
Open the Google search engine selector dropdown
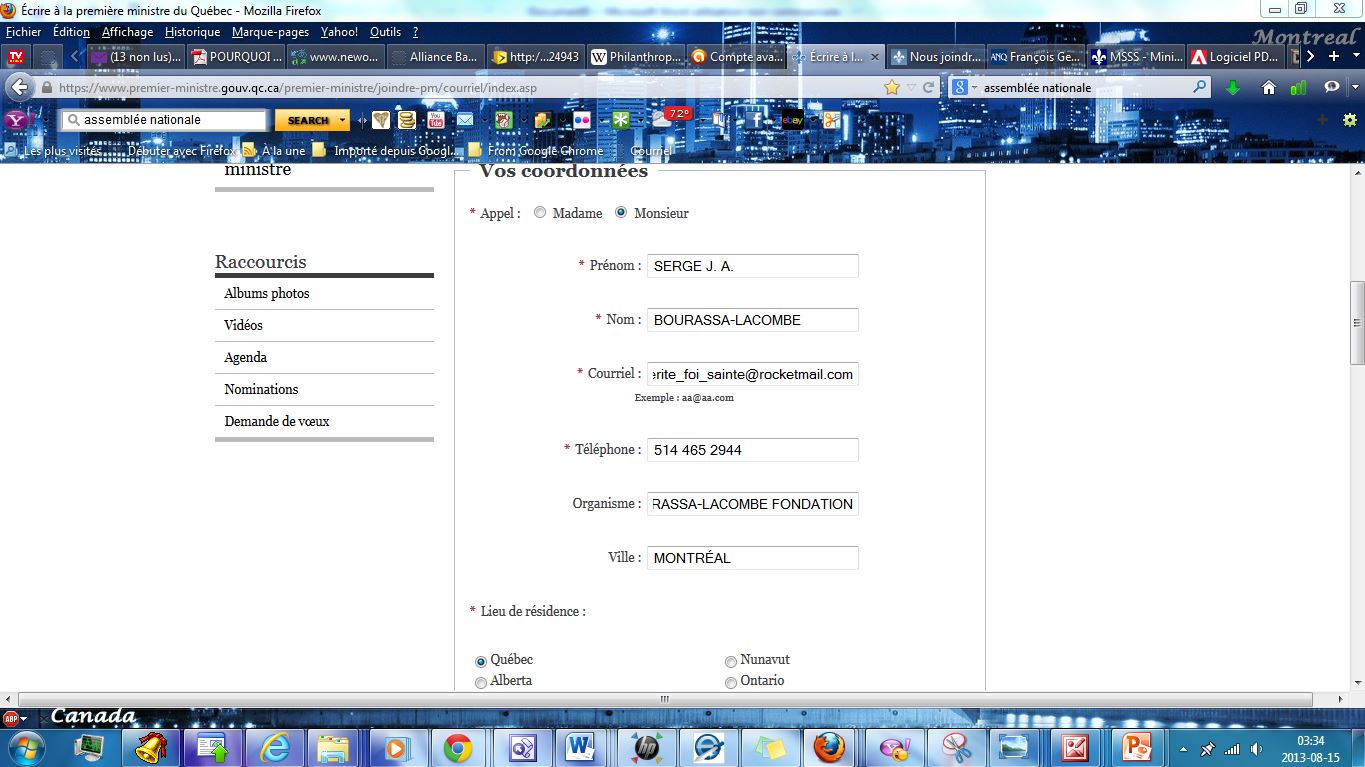tap(965, 88)
